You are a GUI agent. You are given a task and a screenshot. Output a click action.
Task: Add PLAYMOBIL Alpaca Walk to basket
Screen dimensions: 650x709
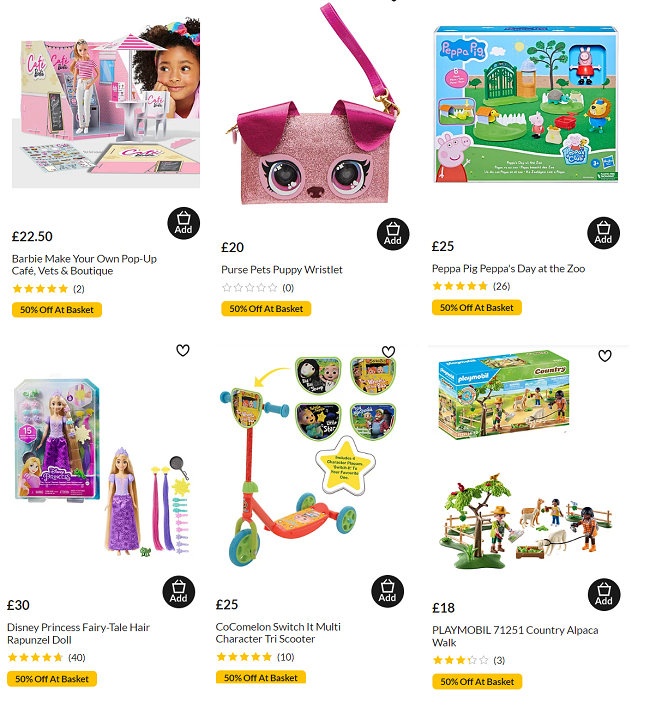pyautogui.click(x=604, y=595)
